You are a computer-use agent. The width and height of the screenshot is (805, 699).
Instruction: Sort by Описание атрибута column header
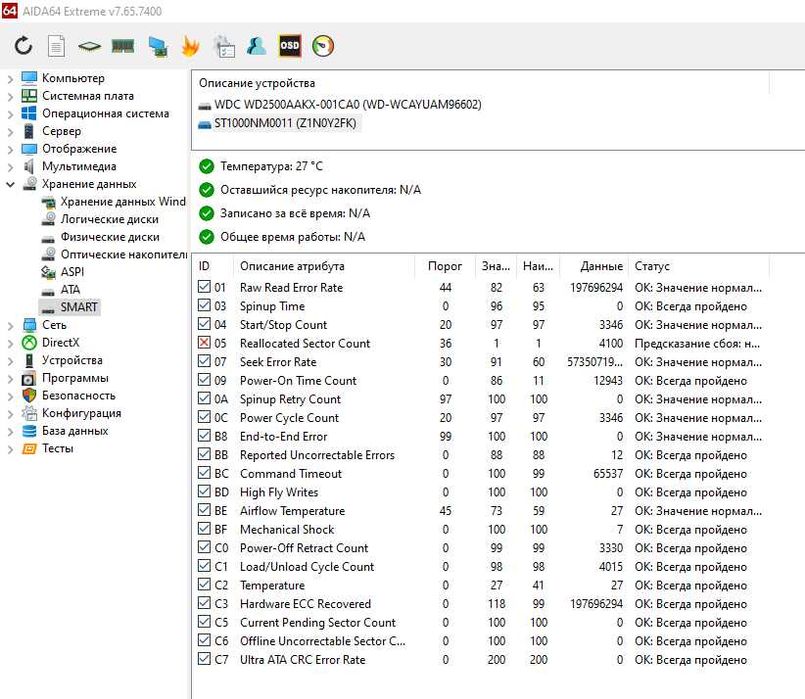tap(324, 266)
